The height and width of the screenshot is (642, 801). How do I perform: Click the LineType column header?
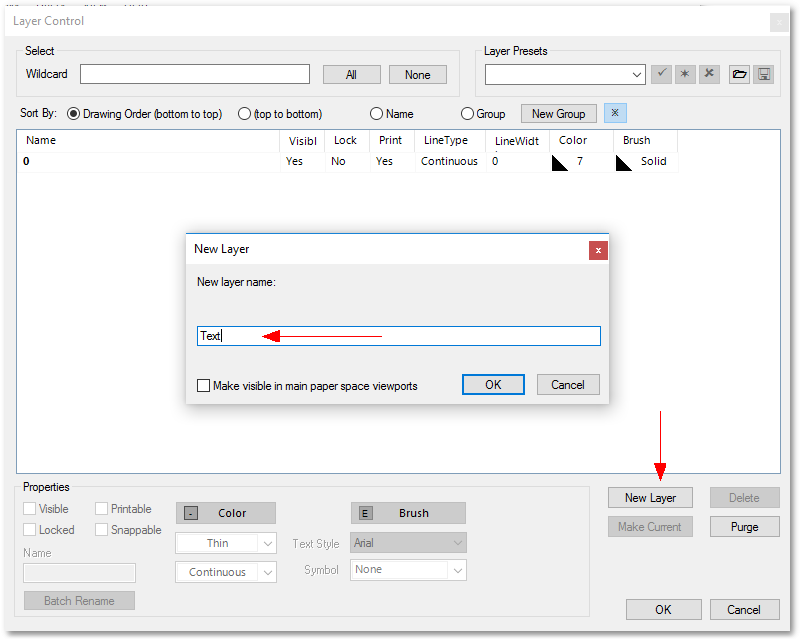point(450,140)
